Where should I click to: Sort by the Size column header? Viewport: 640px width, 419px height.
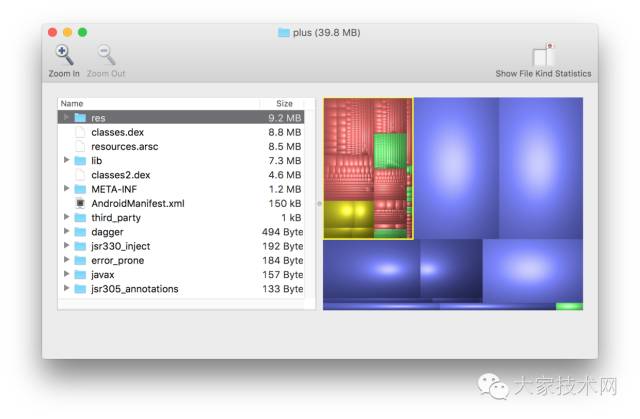(x=284, y=104)
